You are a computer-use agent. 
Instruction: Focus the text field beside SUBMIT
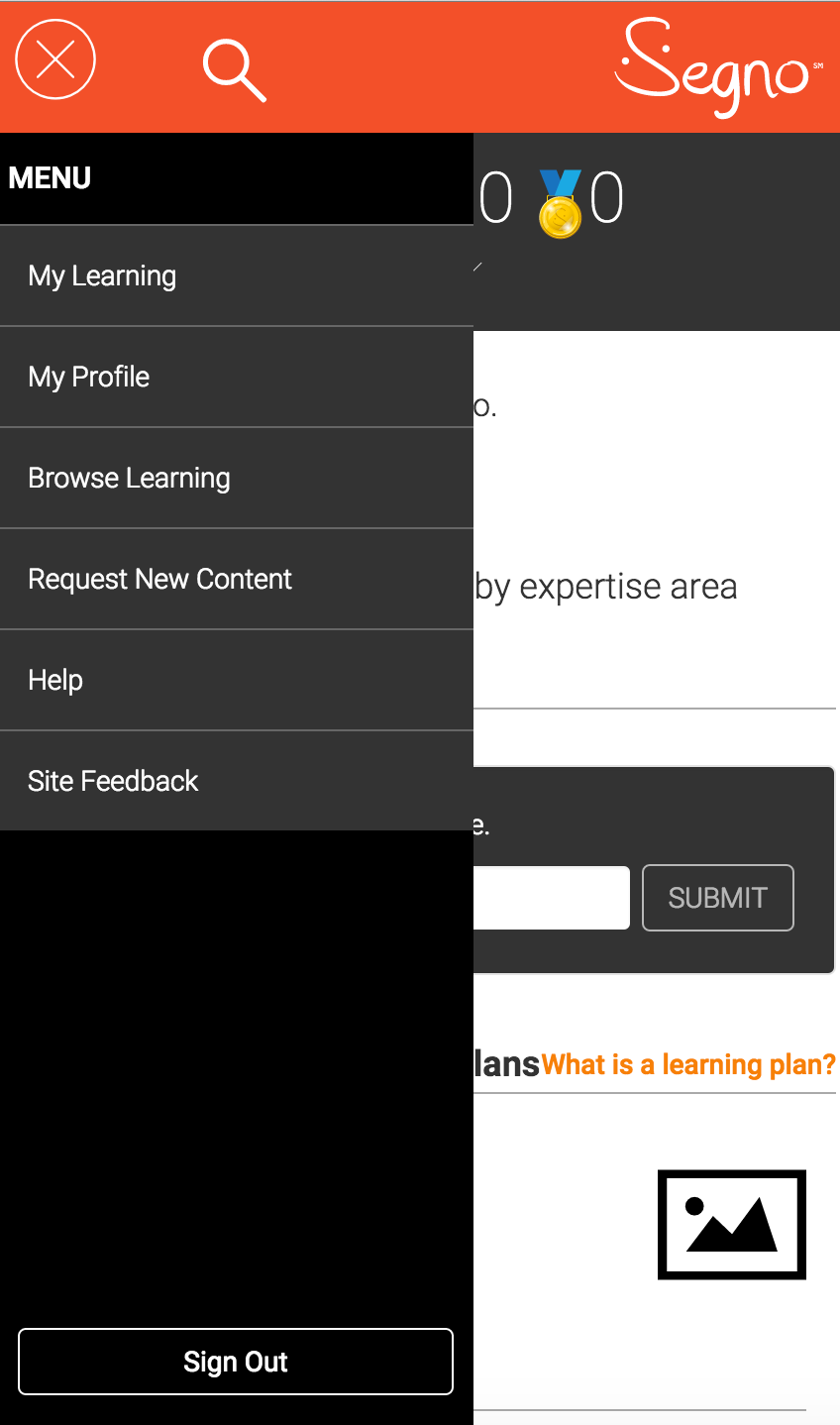pyautogui.click(x=552, y=898)
